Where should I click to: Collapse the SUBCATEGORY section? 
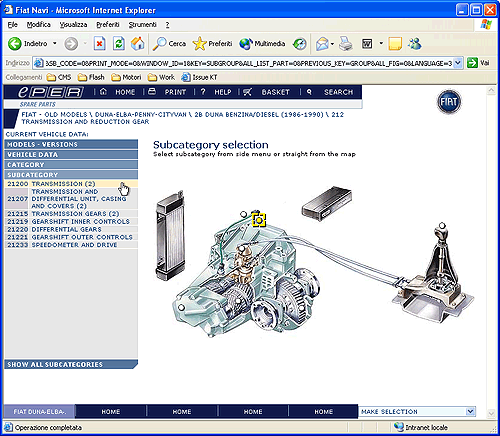(71, 175)
